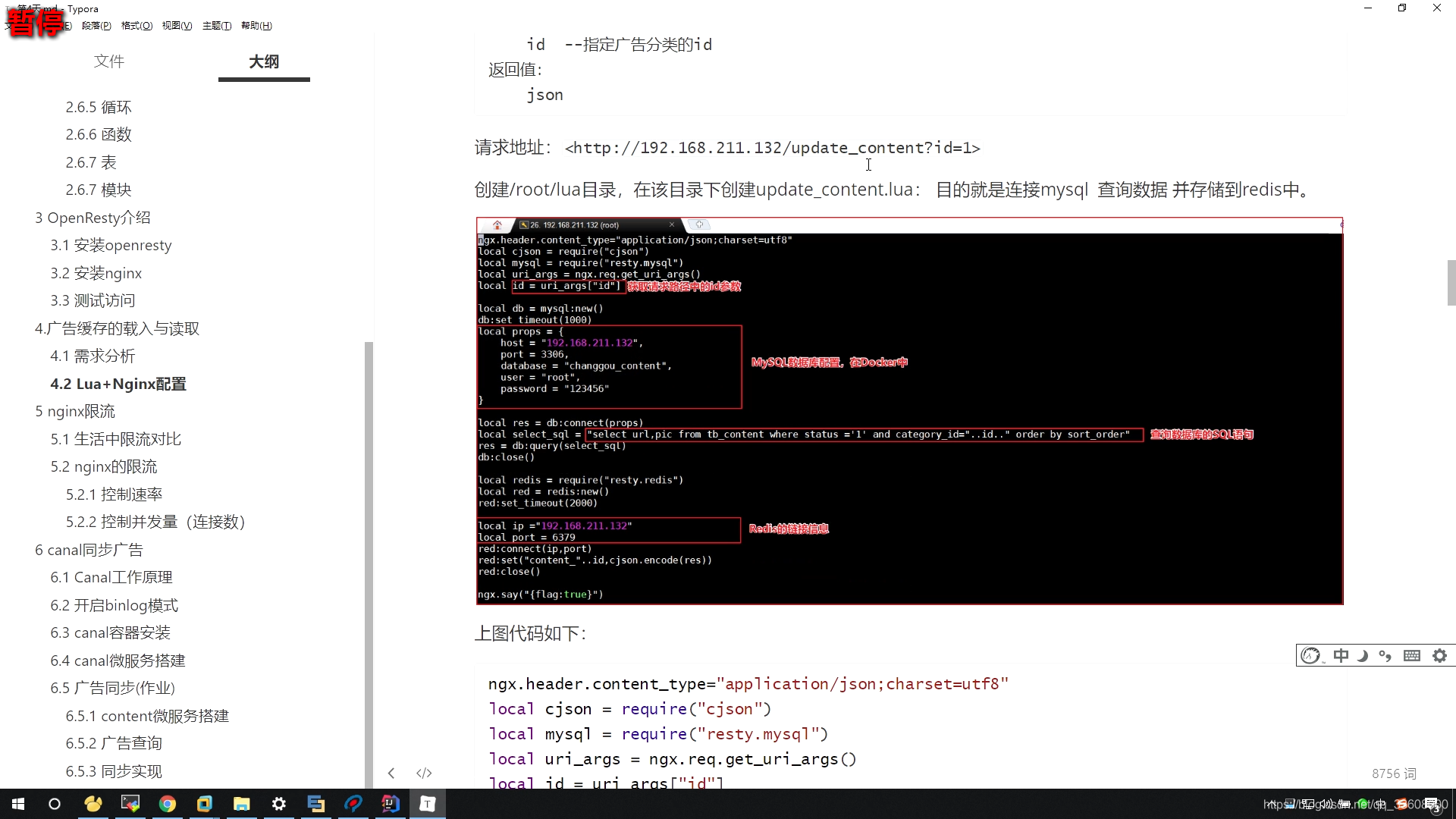Open the 帮助(H) menu

256,26
